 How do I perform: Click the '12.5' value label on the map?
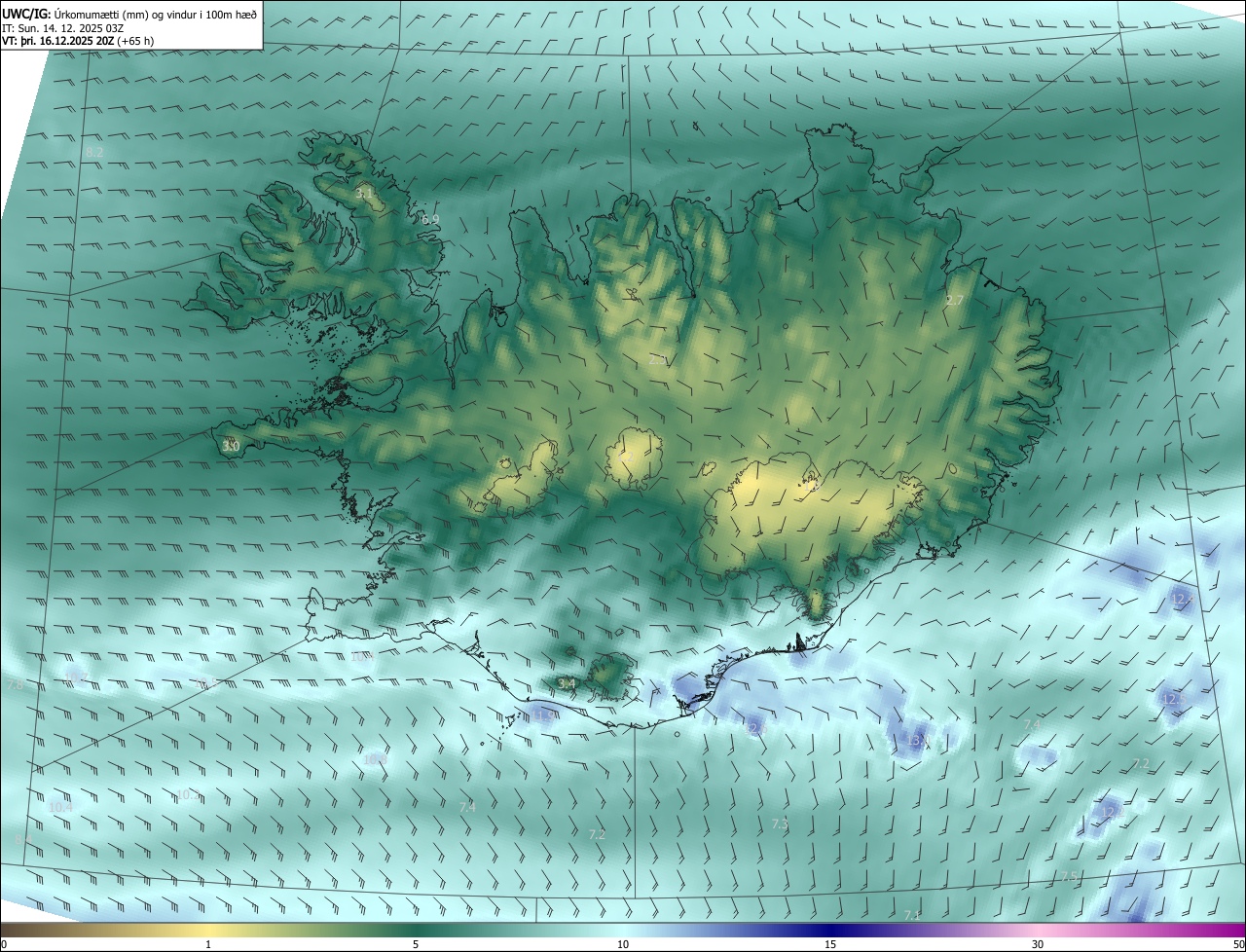tap(1173, 698)
